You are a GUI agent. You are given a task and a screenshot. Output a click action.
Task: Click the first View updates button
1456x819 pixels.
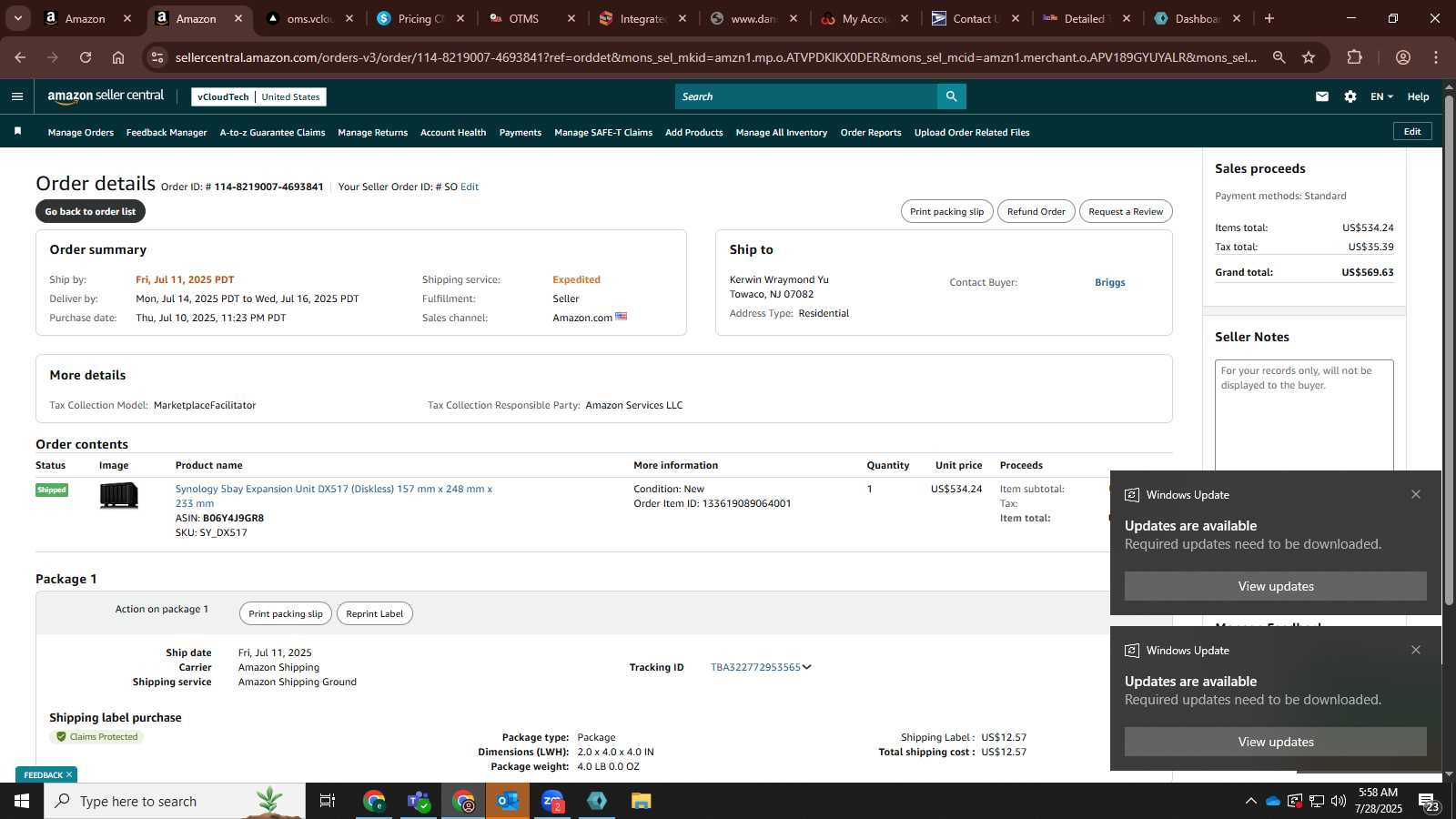tap(1276, 586)
